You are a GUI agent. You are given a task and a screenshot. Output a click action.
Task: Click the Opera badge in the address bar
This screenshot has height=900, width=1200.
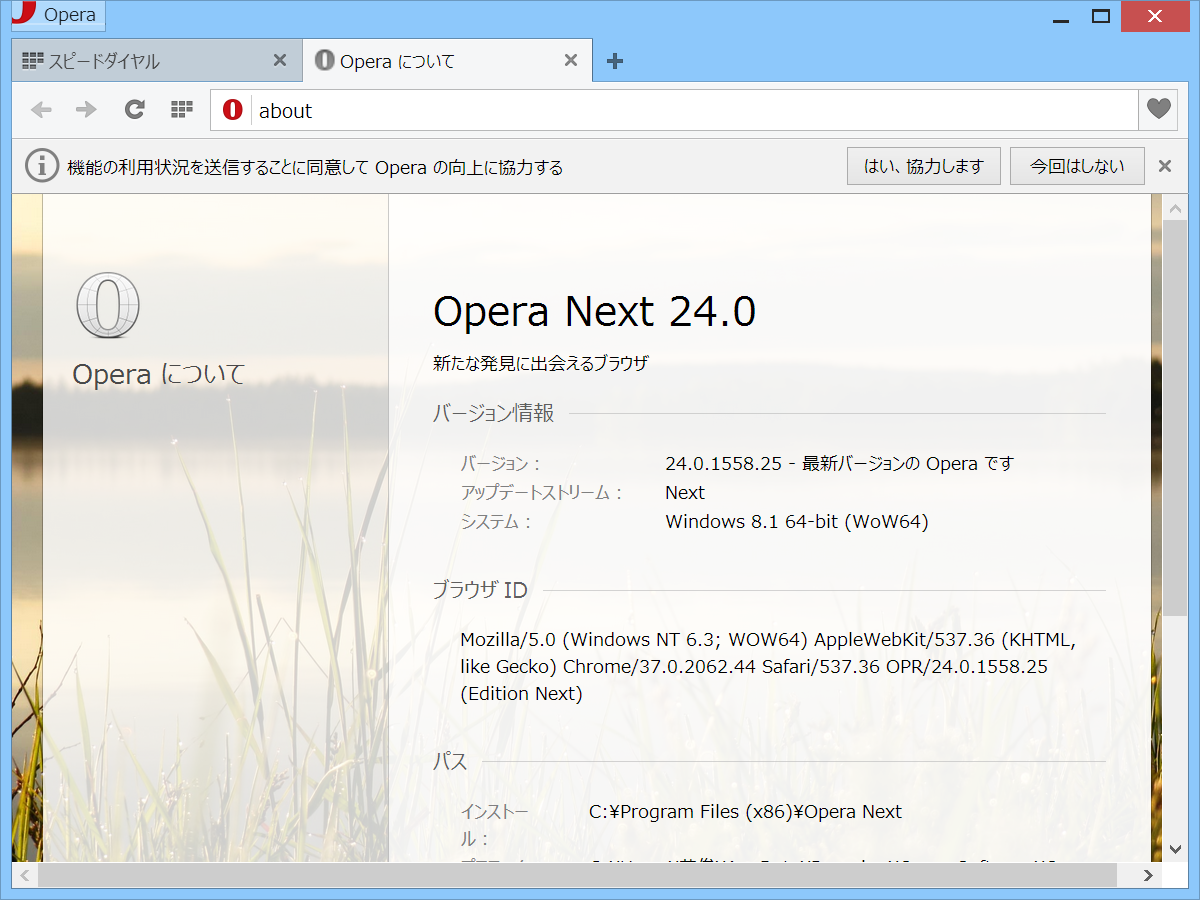coord(232,109)
